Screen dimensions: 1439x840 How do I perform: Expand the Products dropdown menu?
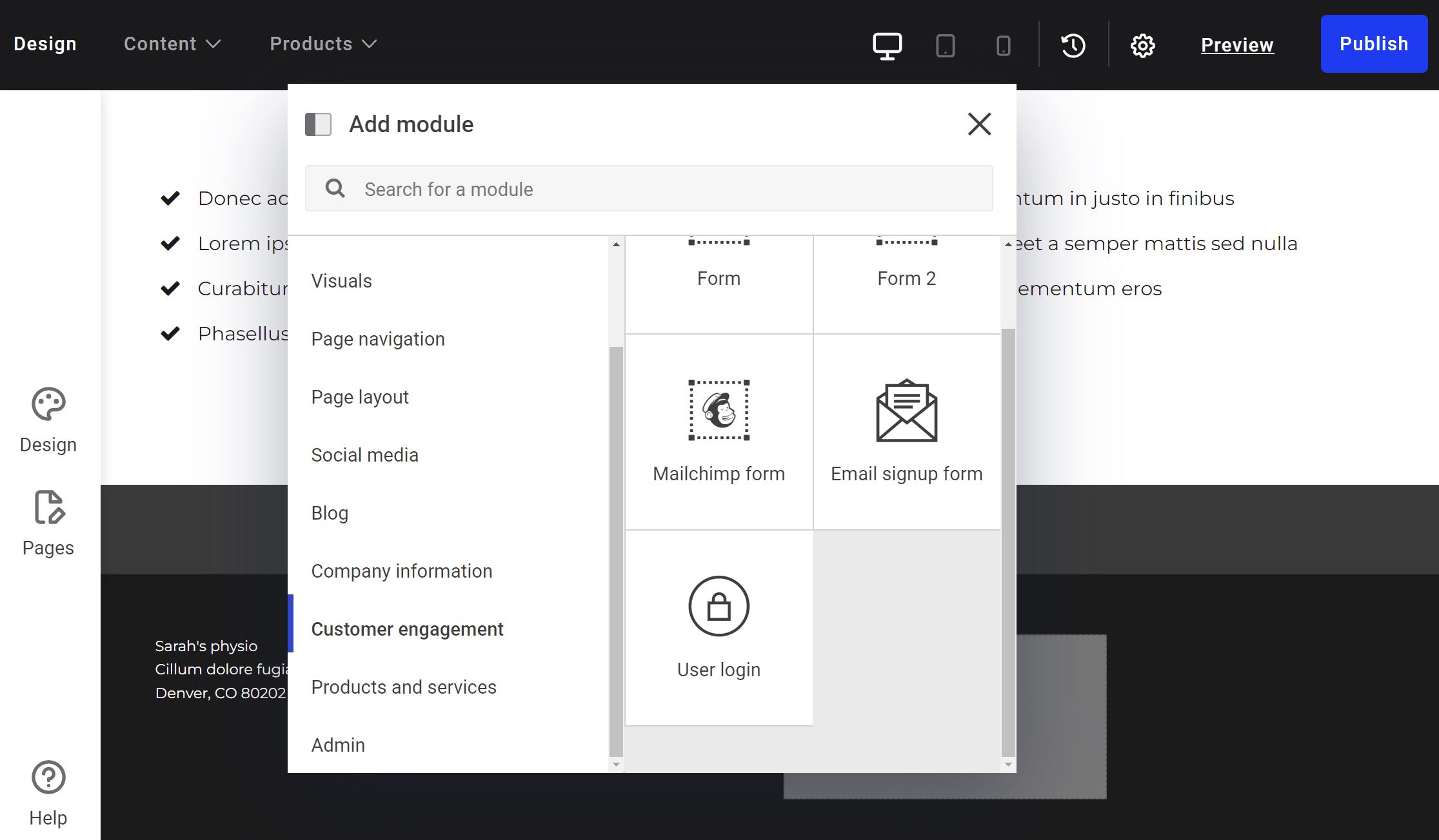(323, 44)
